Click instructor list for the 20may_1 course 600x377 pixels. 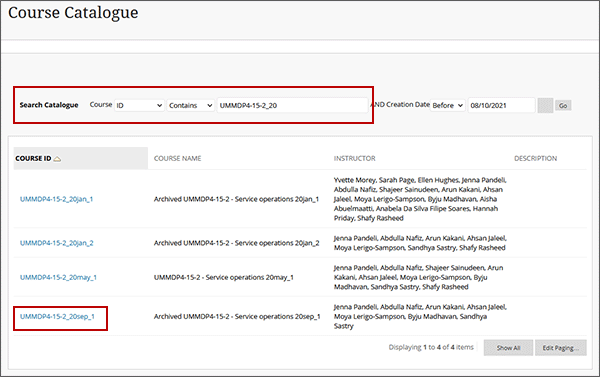pyautogui.click(x=419, y=277)
